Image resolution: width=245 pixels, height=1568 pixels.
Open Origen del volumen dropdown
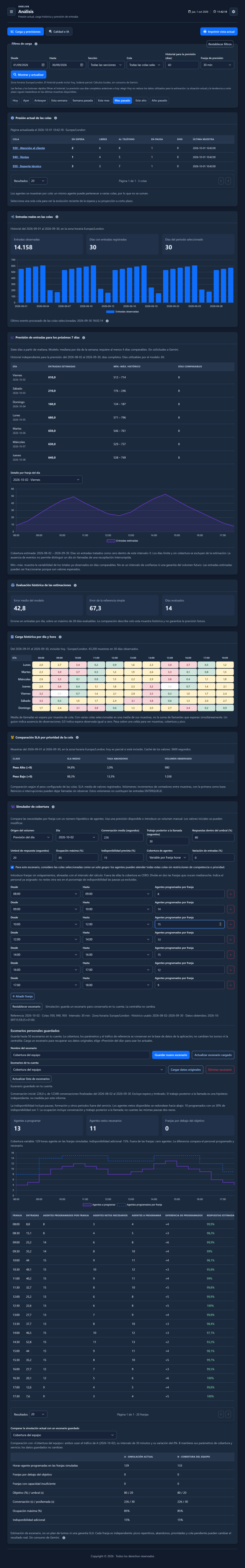coord(32,838)
